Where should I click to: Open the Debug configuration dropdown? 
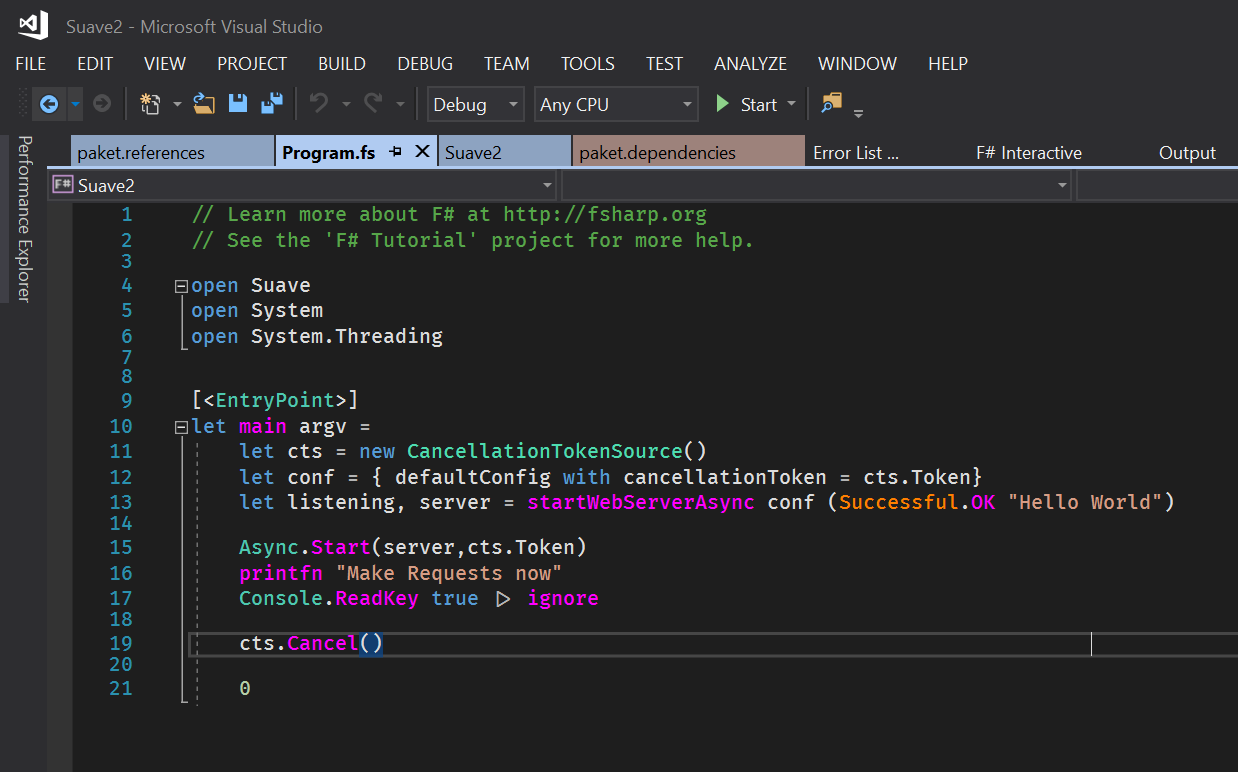(x=475, y=104)
